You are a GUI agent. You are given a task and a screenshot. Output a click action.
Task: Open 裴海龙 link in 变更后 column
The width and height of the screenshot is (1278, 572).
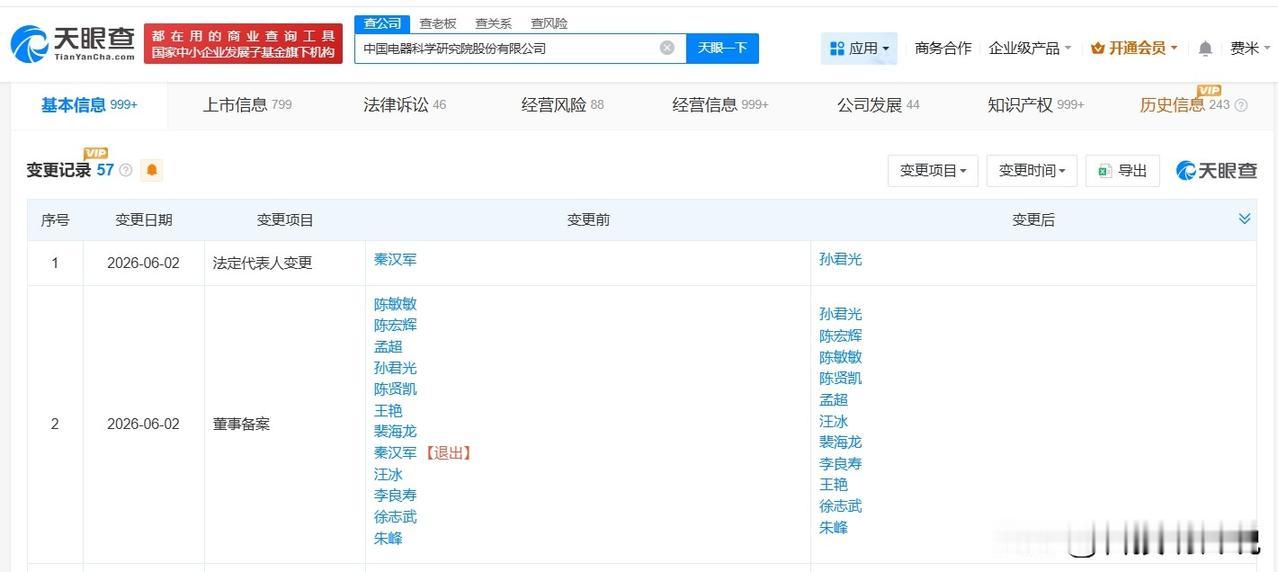pos(840,442)
